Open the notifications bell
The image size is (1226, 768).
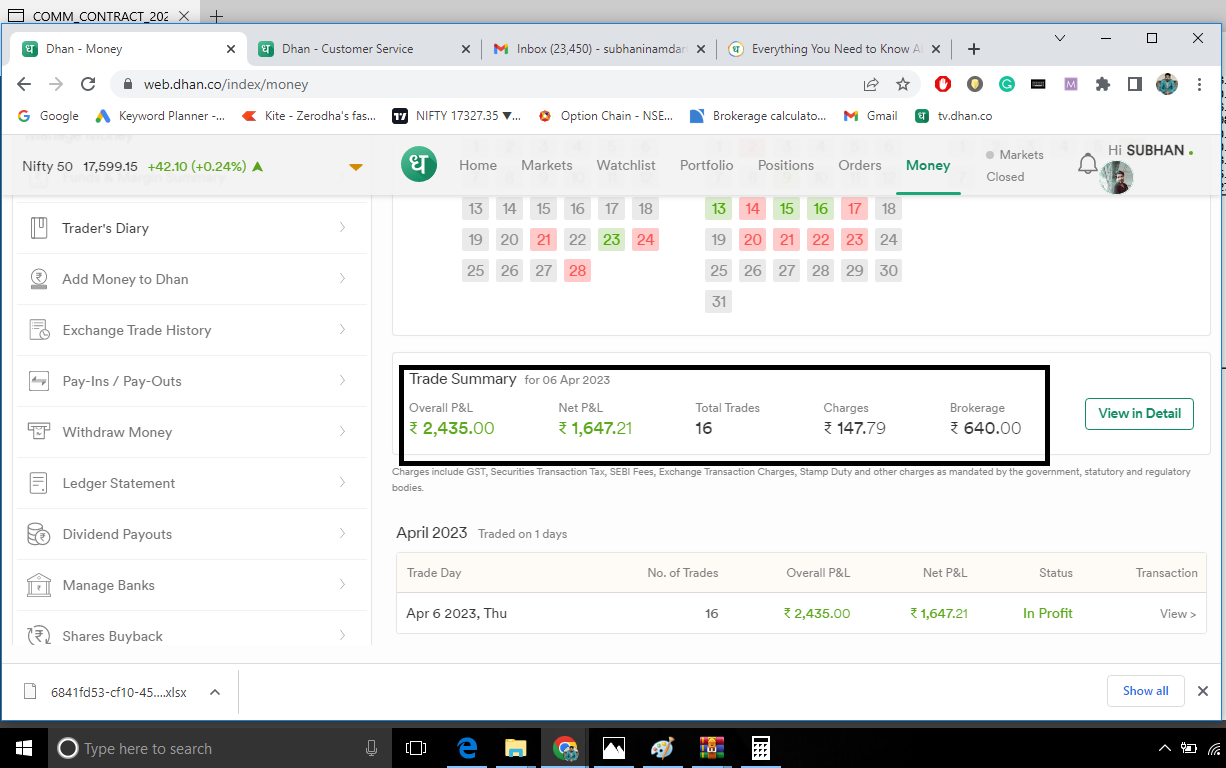pos(1087,163)
